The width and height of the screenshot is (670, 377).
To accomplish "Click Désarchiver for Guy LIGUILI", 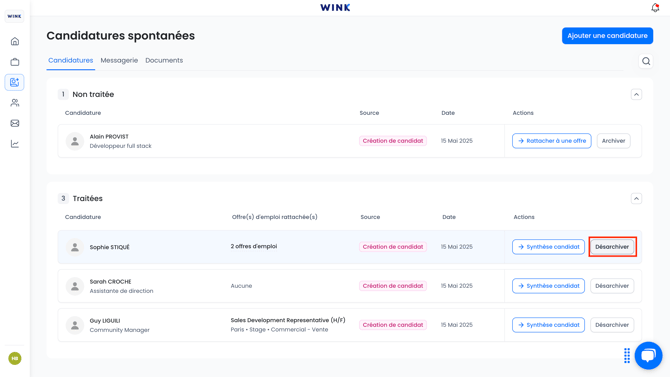I will [x=612, y=325].
